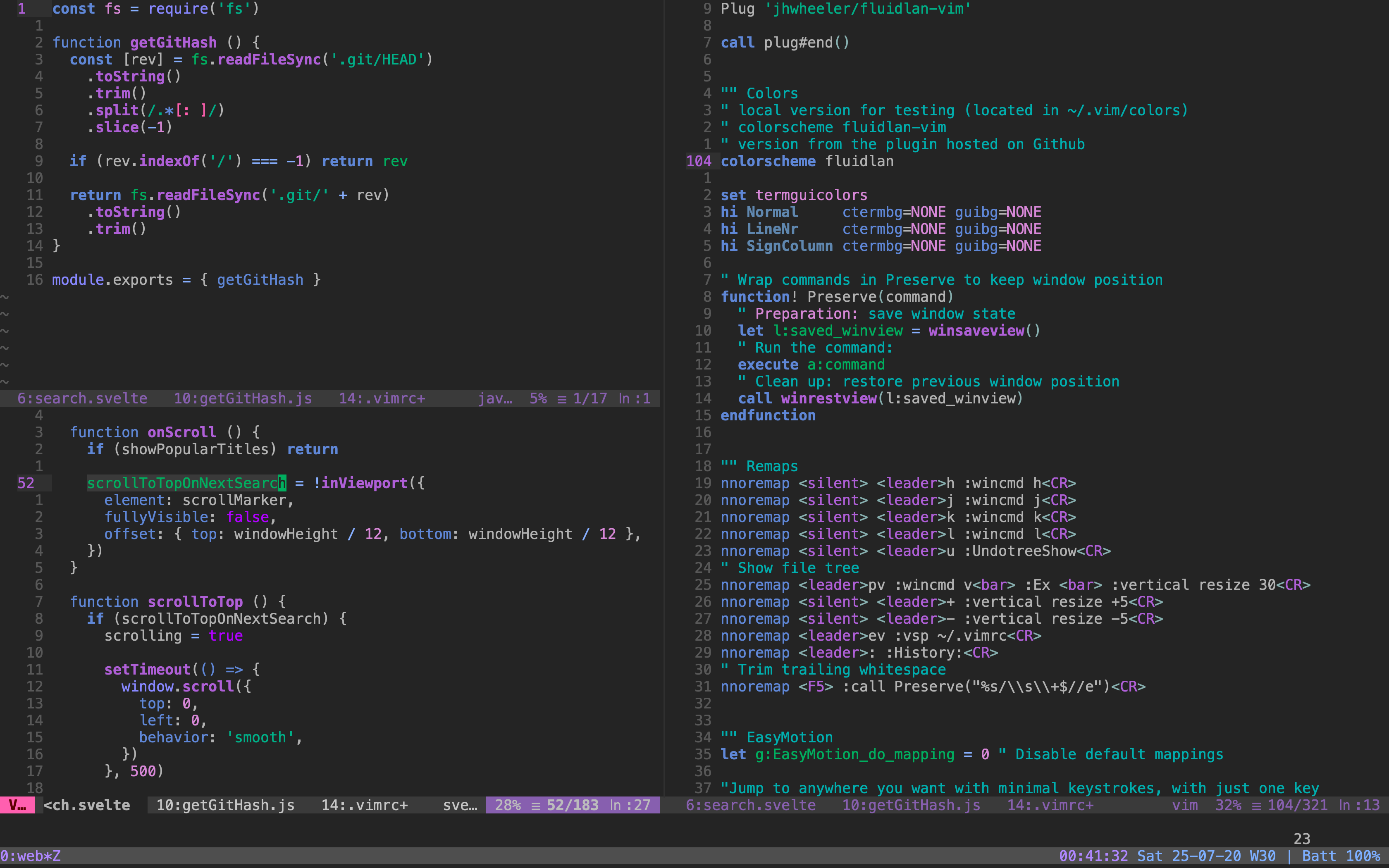Screen dimensions: 1389x868
Task: Click the W30 week indicator
Action: 1263,856
